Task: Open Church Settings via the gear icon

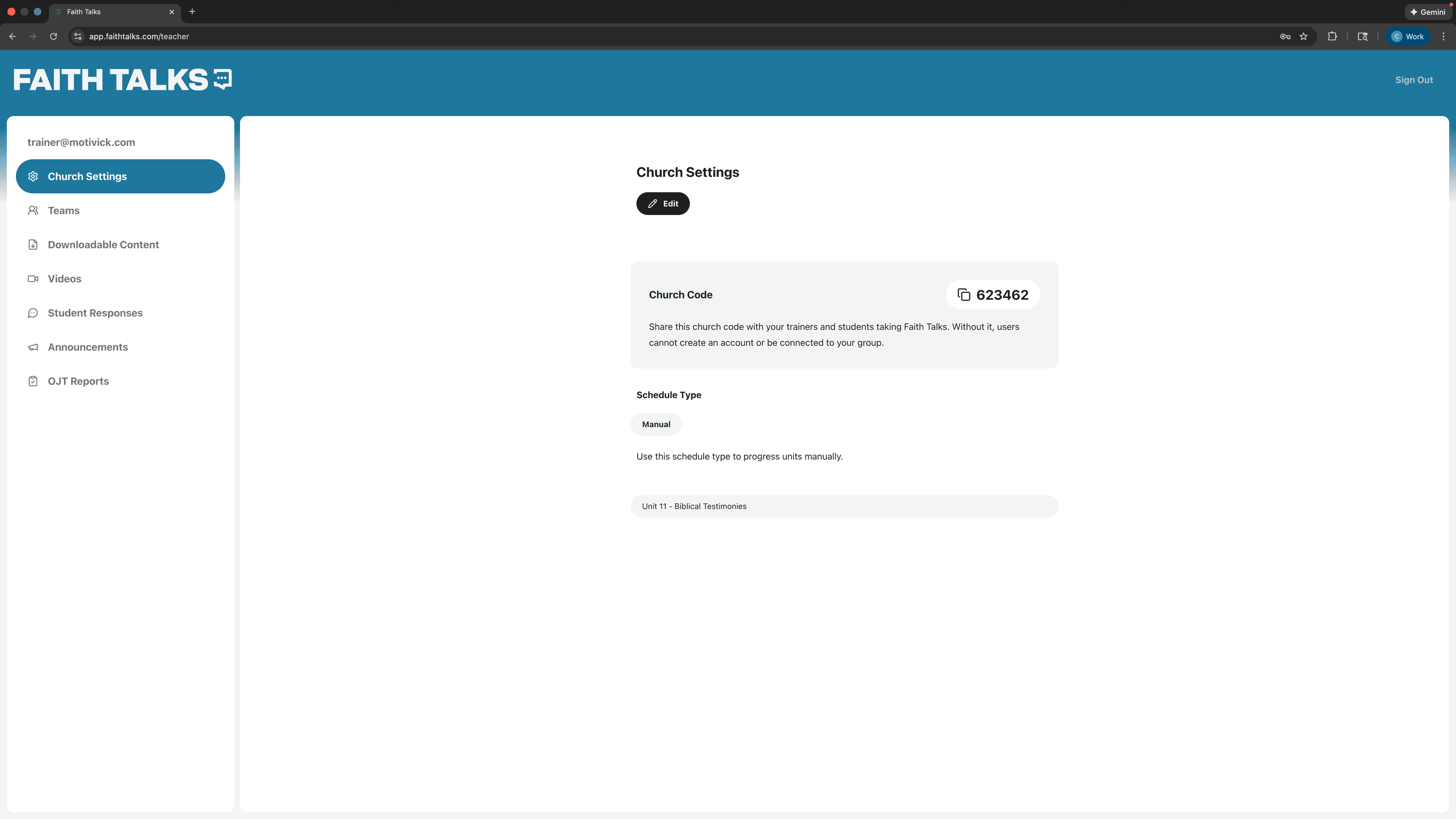Action: point(33,176)
